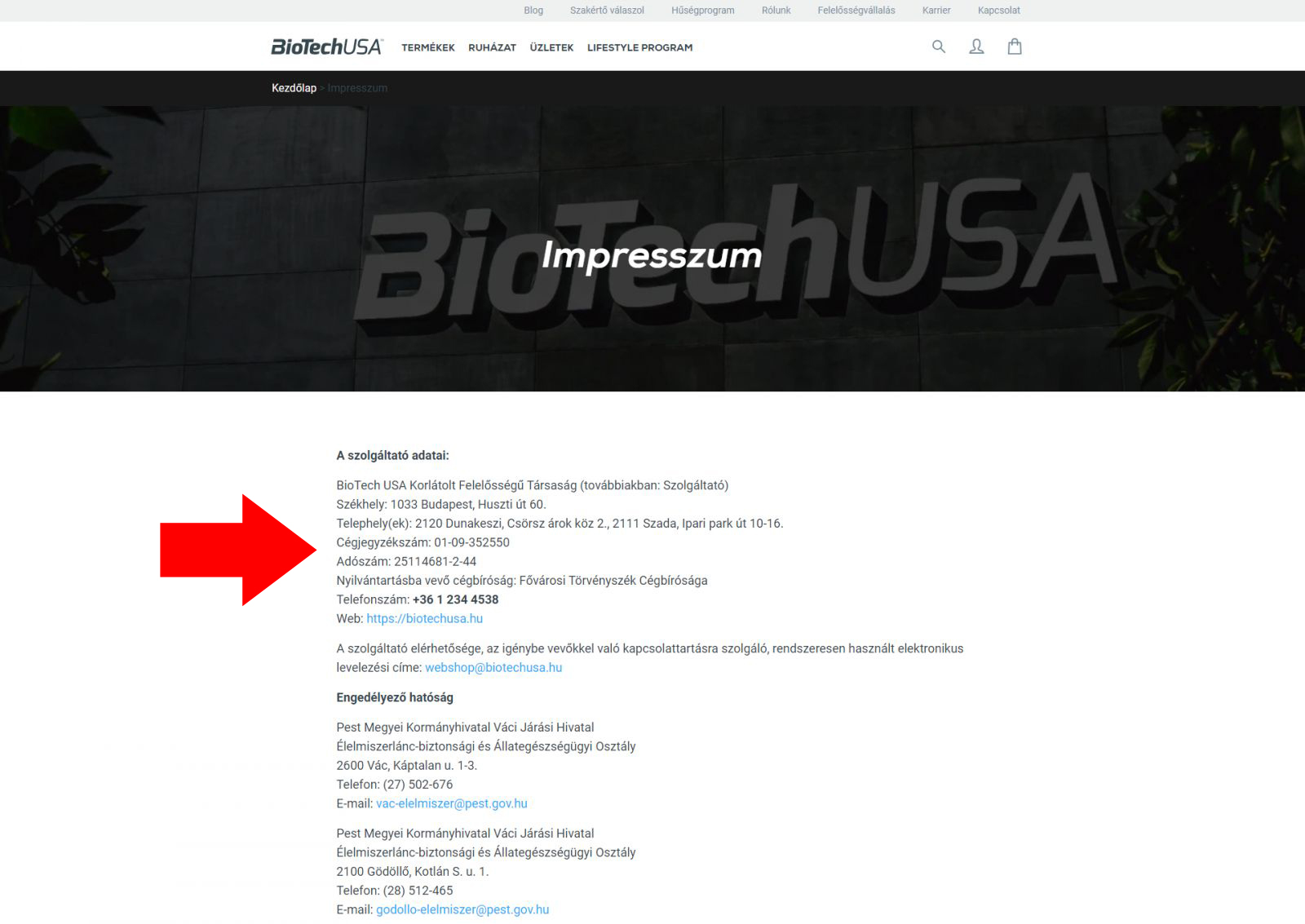Open the Hűségprogram link

click(x=702, y=11)
